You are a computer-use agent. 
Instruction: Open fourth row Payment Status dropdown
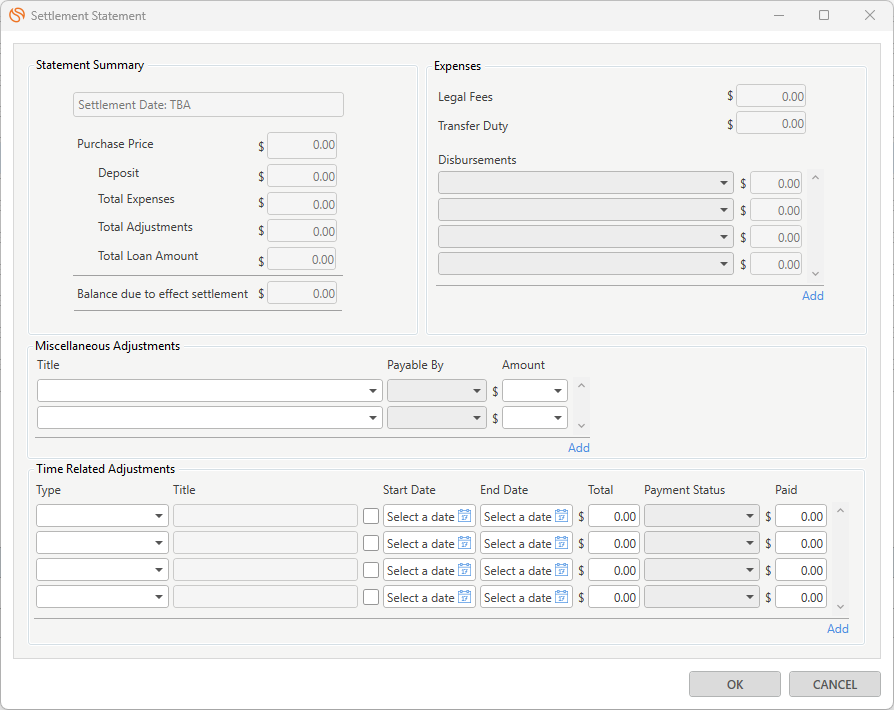(702, 597)
